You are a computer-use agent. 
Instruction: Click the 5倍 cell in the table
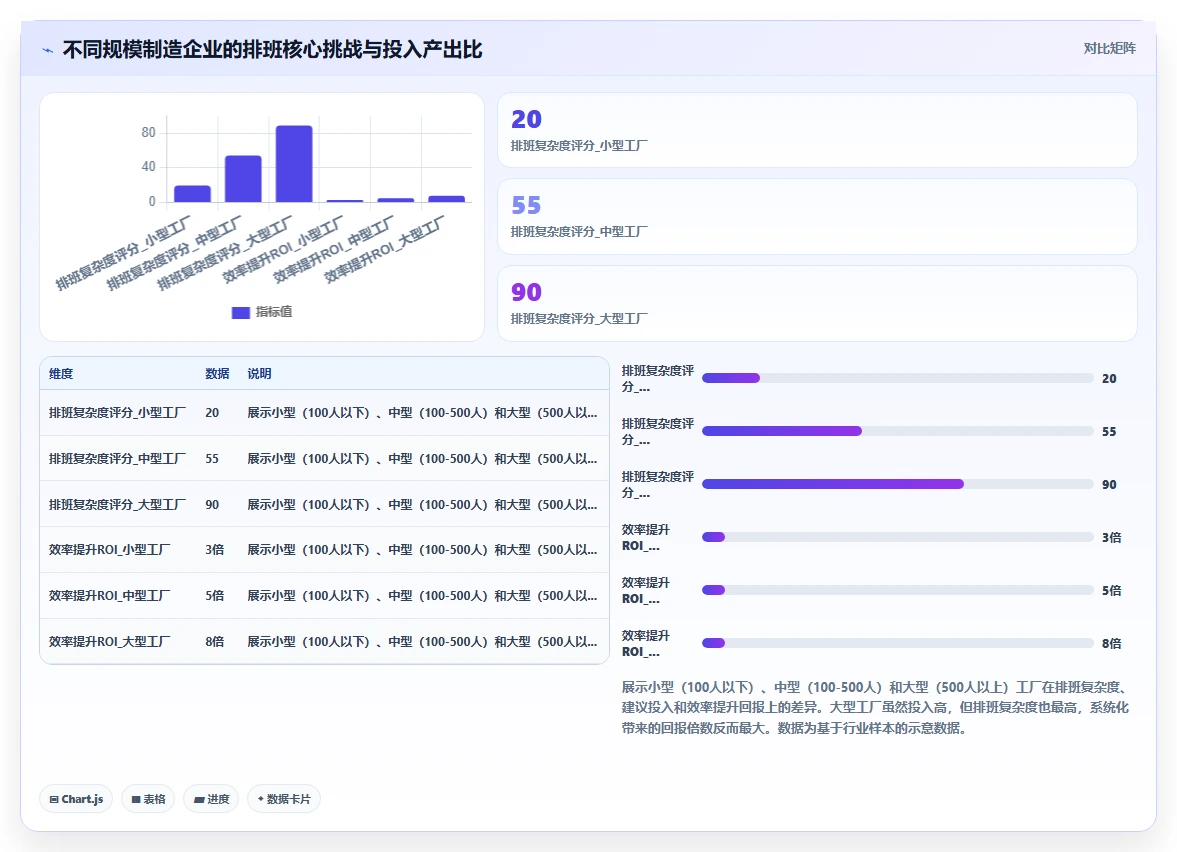215,596
